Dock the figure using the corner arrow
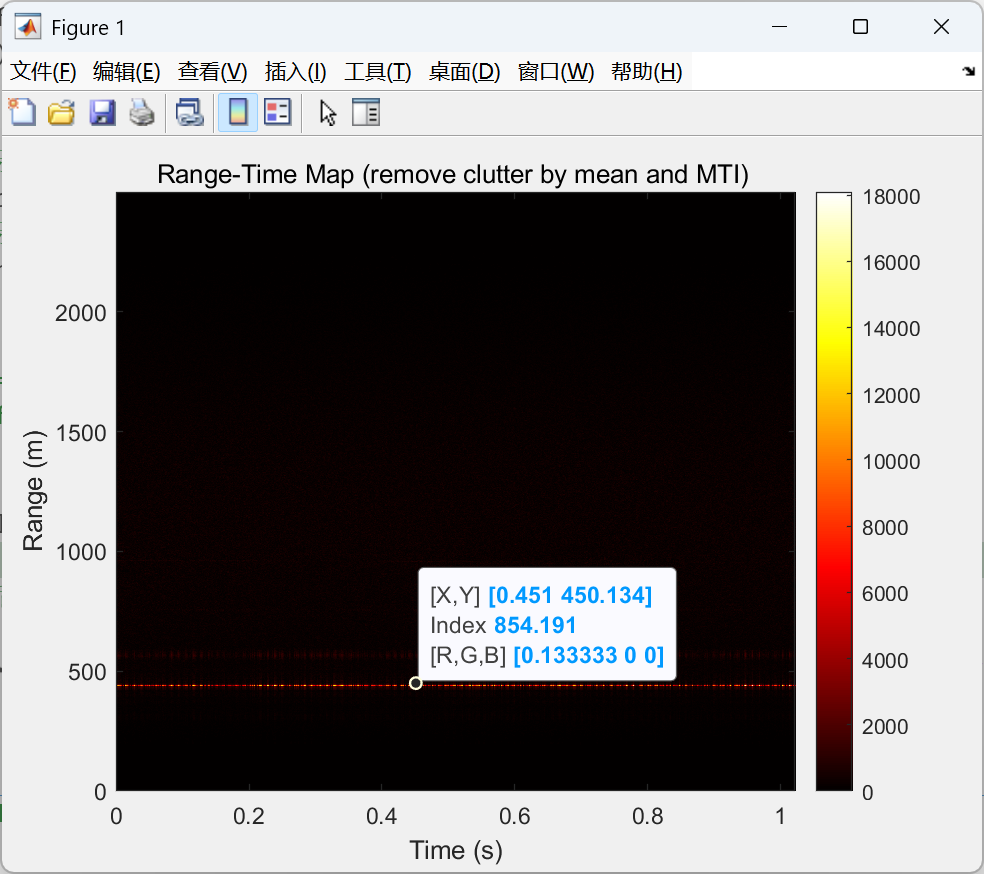The width and height of the screenshot is (984, 874). [968, 71]
